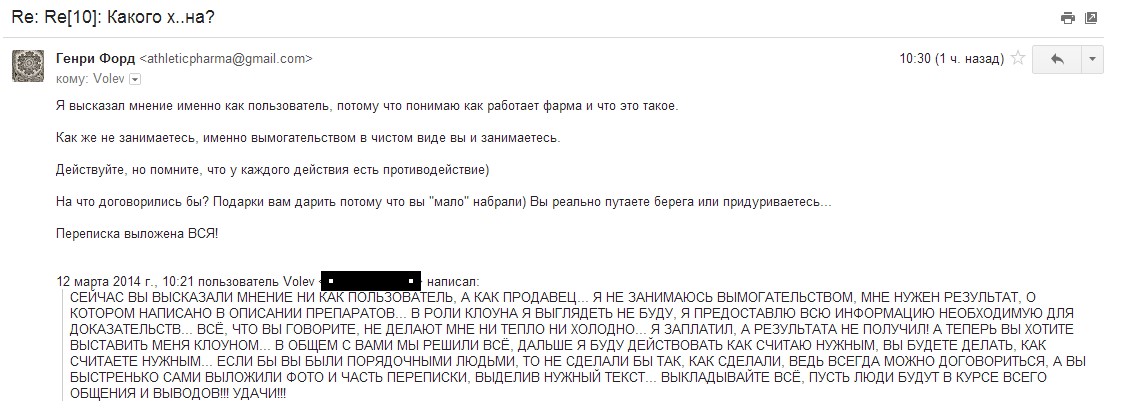Click the line 'Переписка выложена ВСЯ!'
This screenshot has width=1127, height=411.
tap(136, 233)
